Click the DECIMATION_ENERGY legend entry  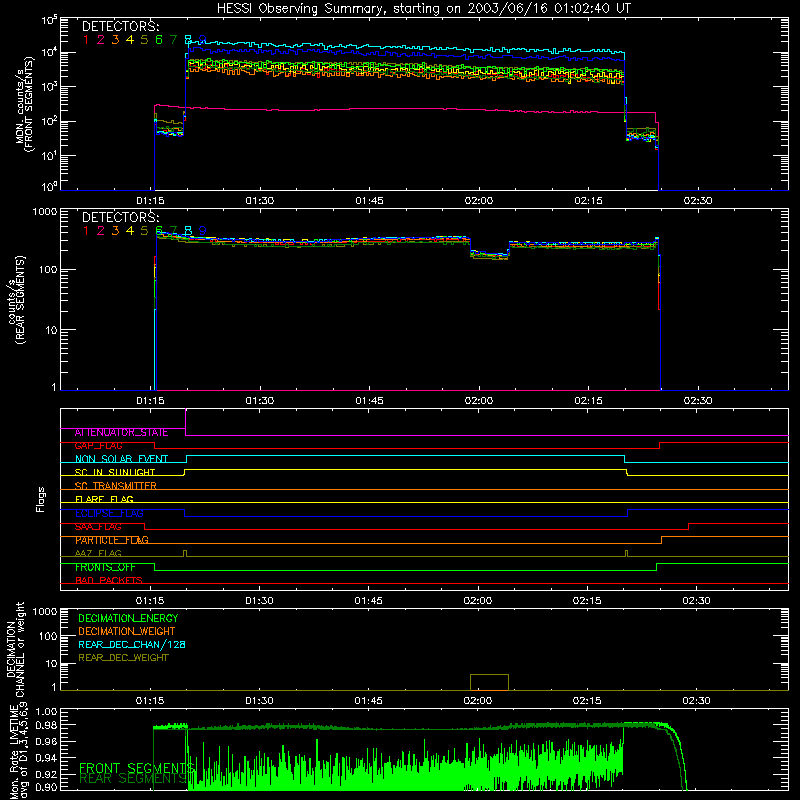click(128, 618)
